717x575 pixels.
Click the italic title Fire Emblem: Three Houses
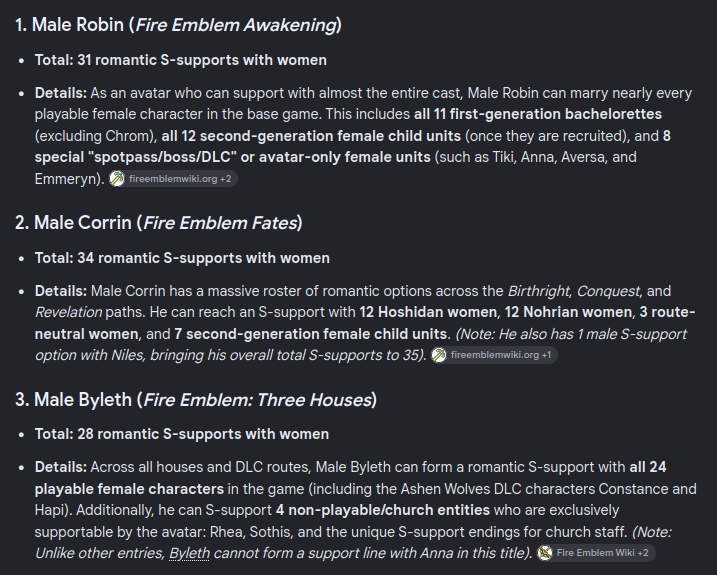257,399
